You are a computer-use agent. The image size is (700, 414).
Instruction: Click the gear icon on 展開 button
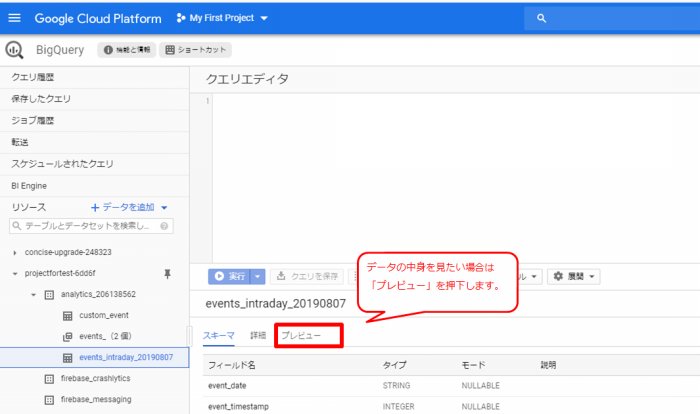(x=558, y=276)
